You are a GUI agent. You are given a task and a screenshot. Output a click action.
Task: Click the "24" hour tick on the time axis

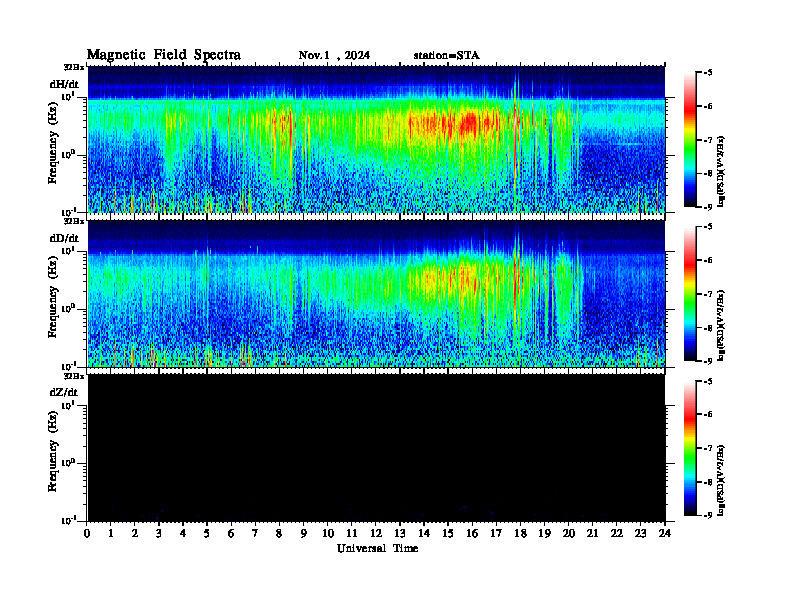[x=665, y=533]
